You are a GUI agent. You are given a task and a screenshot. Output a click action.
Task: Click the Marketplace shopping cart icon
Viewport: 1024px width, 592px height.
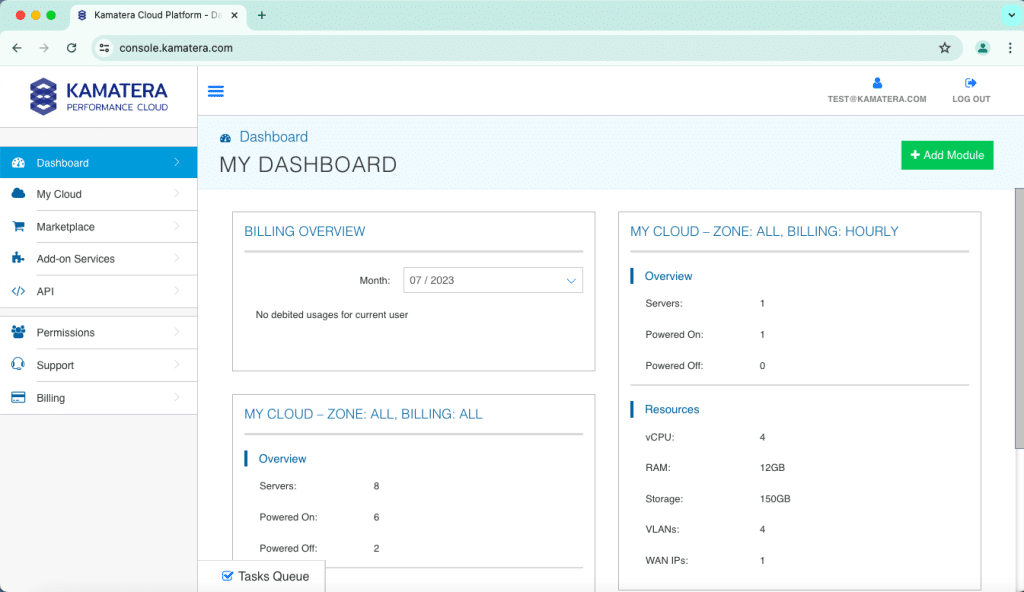[x=18, y=226]
